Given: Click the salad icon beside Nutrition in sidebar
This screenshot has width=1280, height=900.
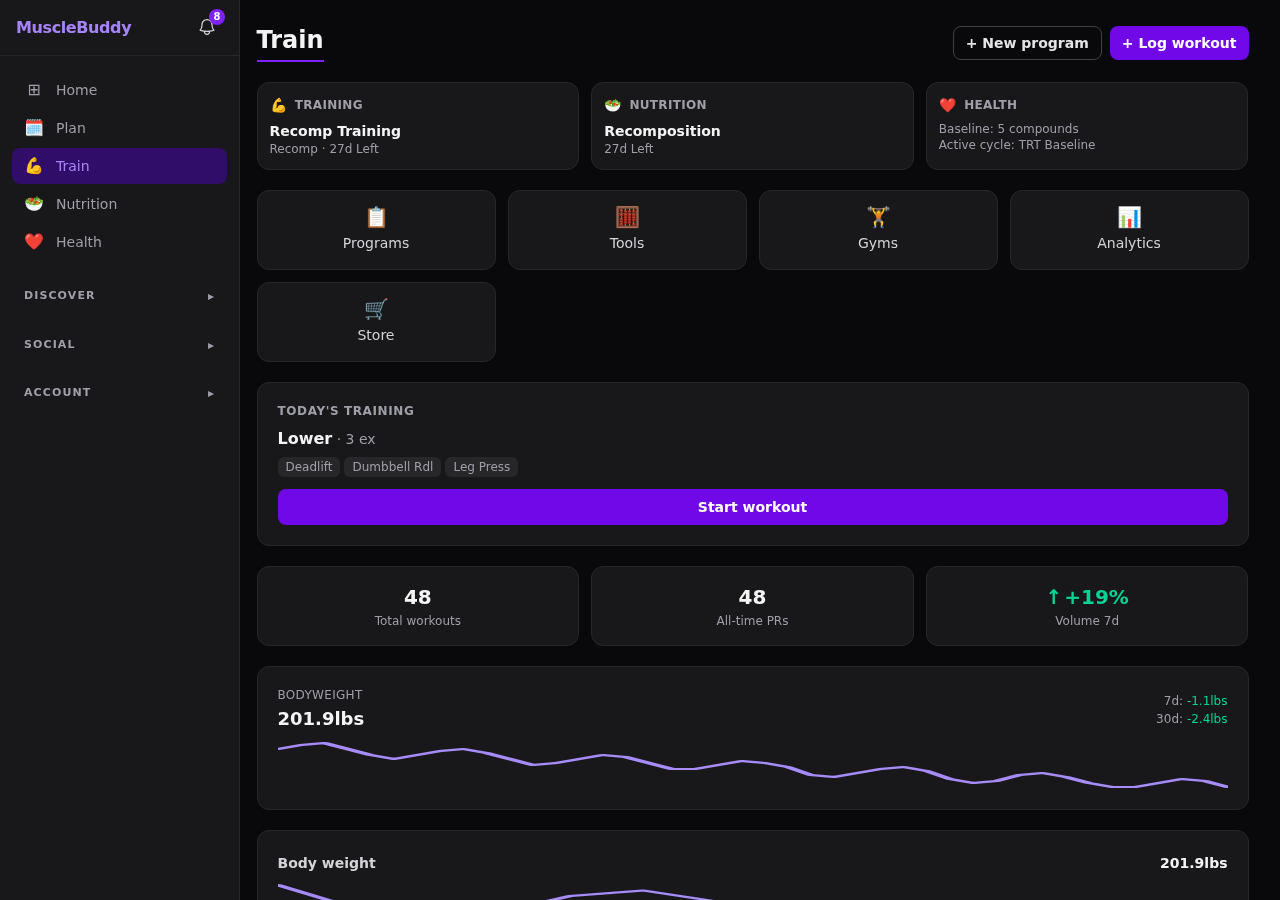Looking at the screenshot, I should coord(34,204).
